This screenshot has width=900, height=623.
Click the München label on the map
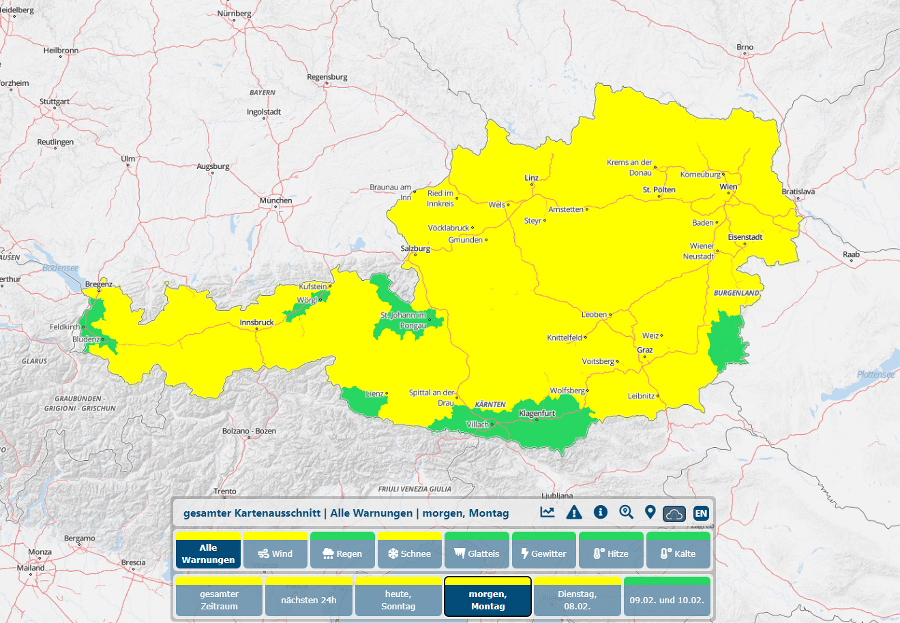coord(276,200)
